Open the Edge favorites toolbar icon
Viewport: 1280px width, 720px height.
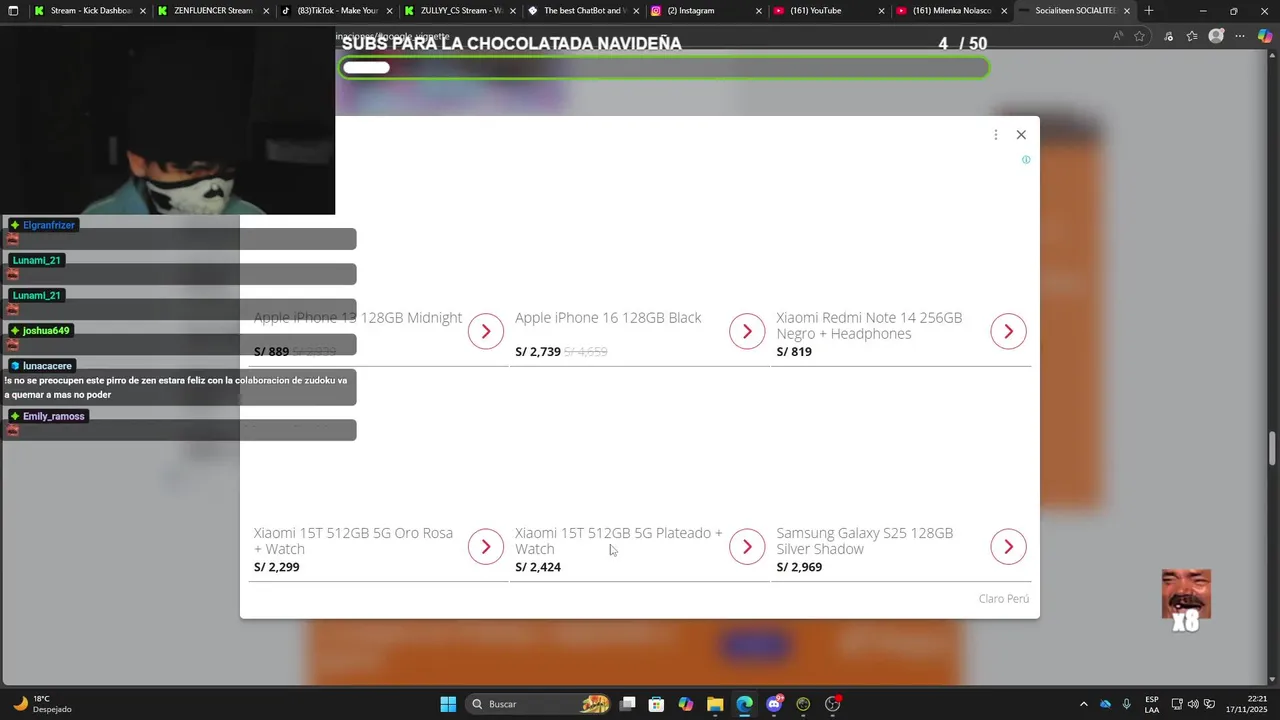pos(1192,36)
